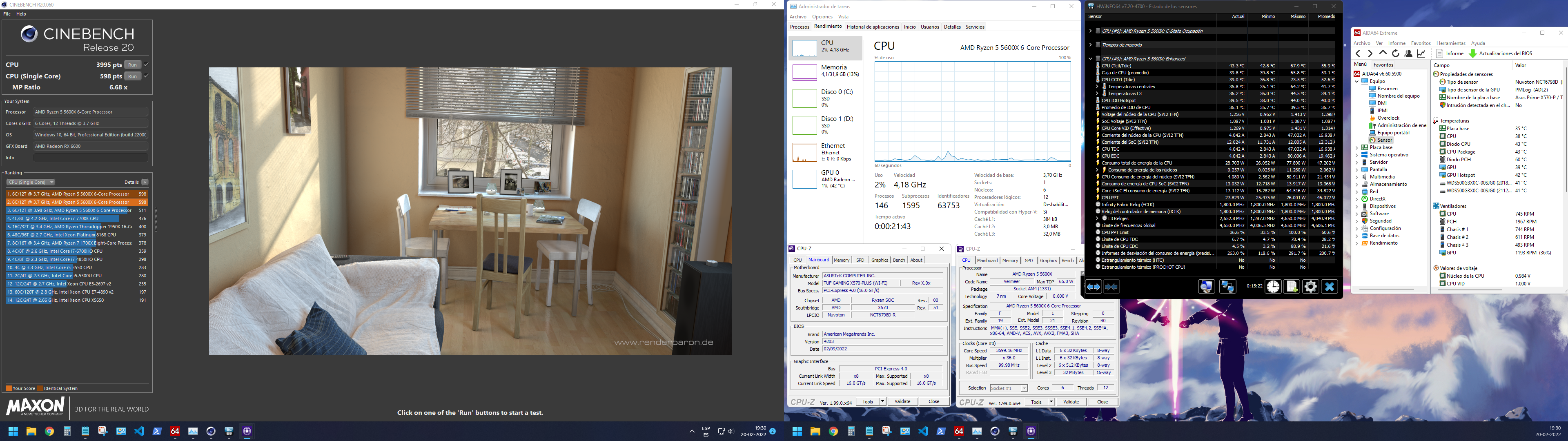Image resolution: width=1568 pixels, height=441 pixels.
Task: Expand the C-State Ocupación group in HWiNFO
Action: (x=1090, y=31)
